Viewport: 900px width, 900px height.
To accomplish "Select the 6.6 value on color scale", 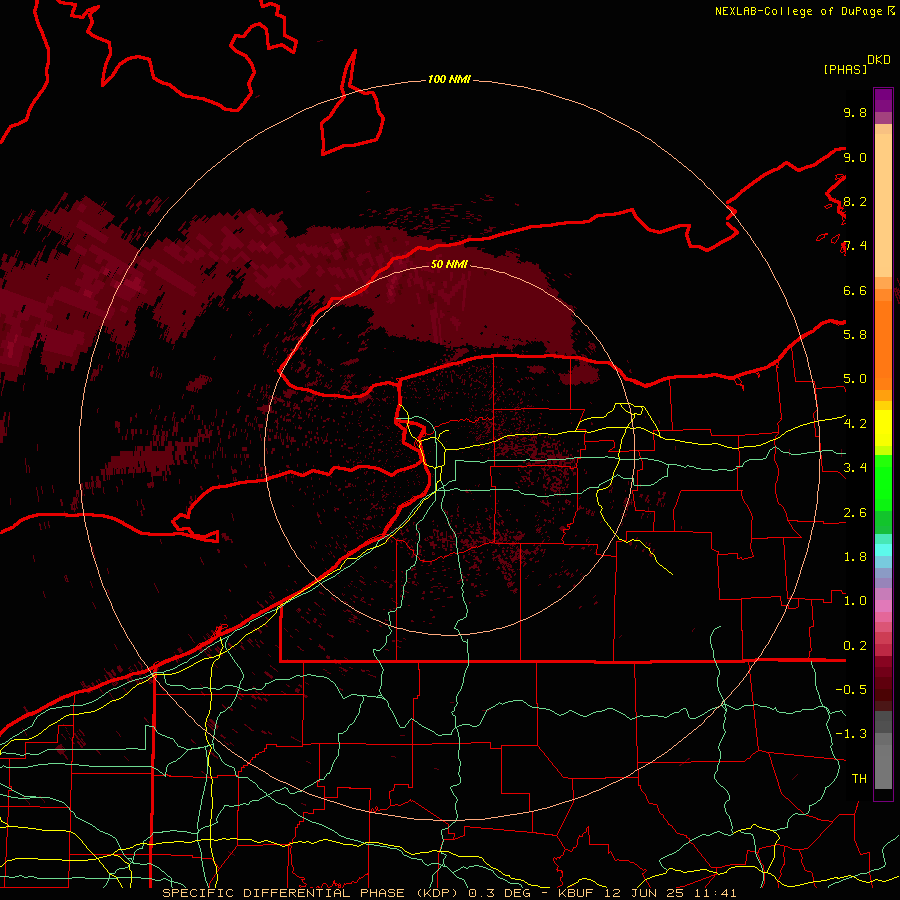I will pos(855,290).
